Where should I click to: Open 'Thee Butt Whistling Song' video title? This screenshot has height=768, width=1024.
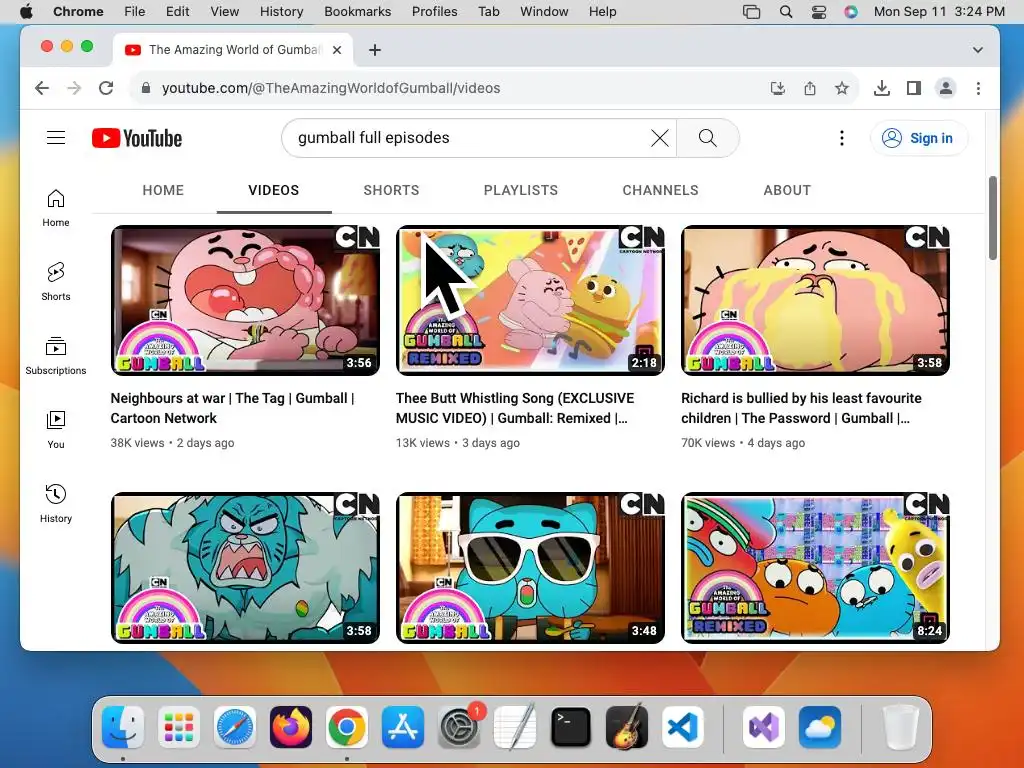pyautogui.click(x=515, y=408)
